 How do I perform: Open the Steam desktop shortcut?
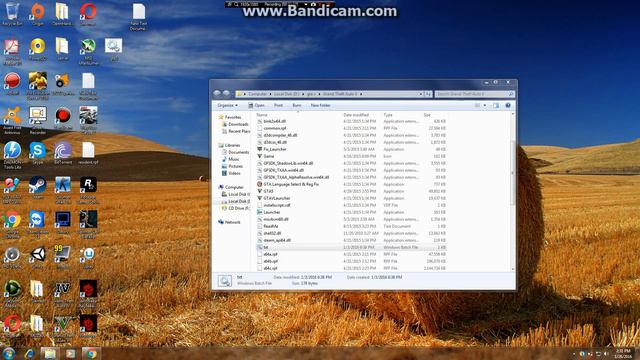click(38, 188)
